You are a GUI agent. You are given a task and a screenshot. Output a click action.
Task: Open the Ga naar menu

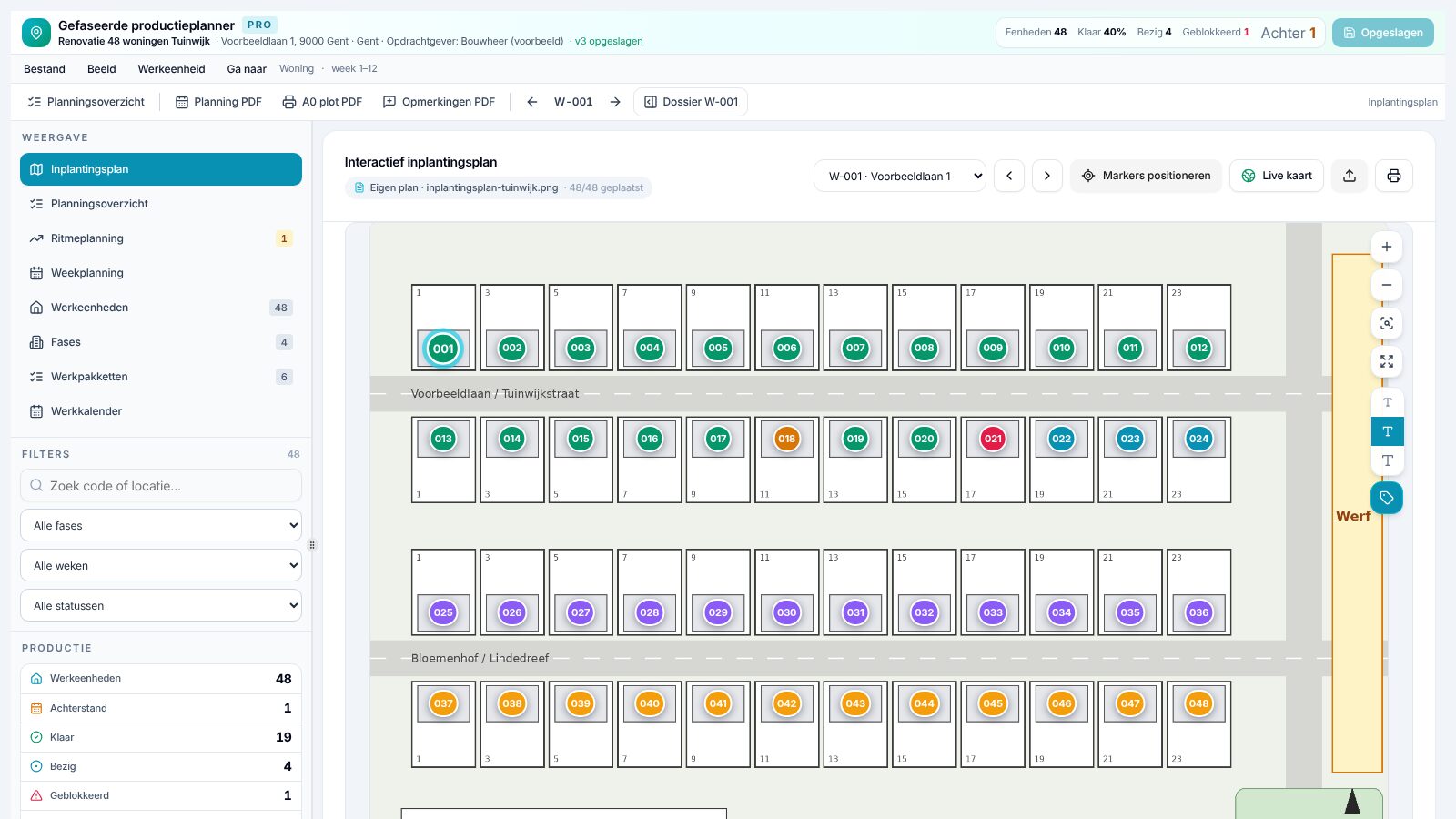[247, 69]
